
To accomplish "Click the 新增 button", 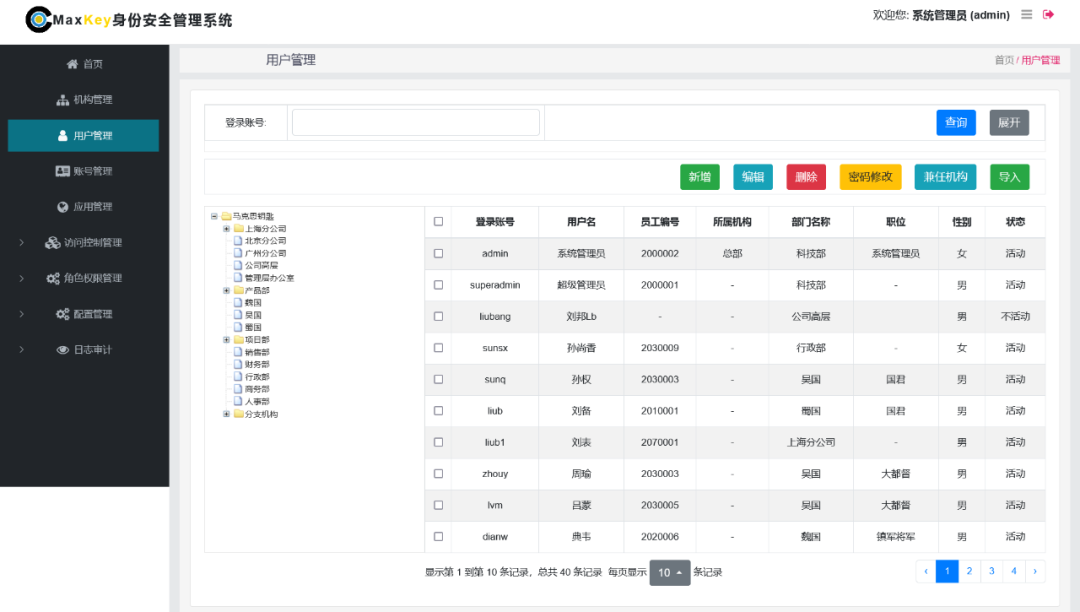I will coord(699,176).
